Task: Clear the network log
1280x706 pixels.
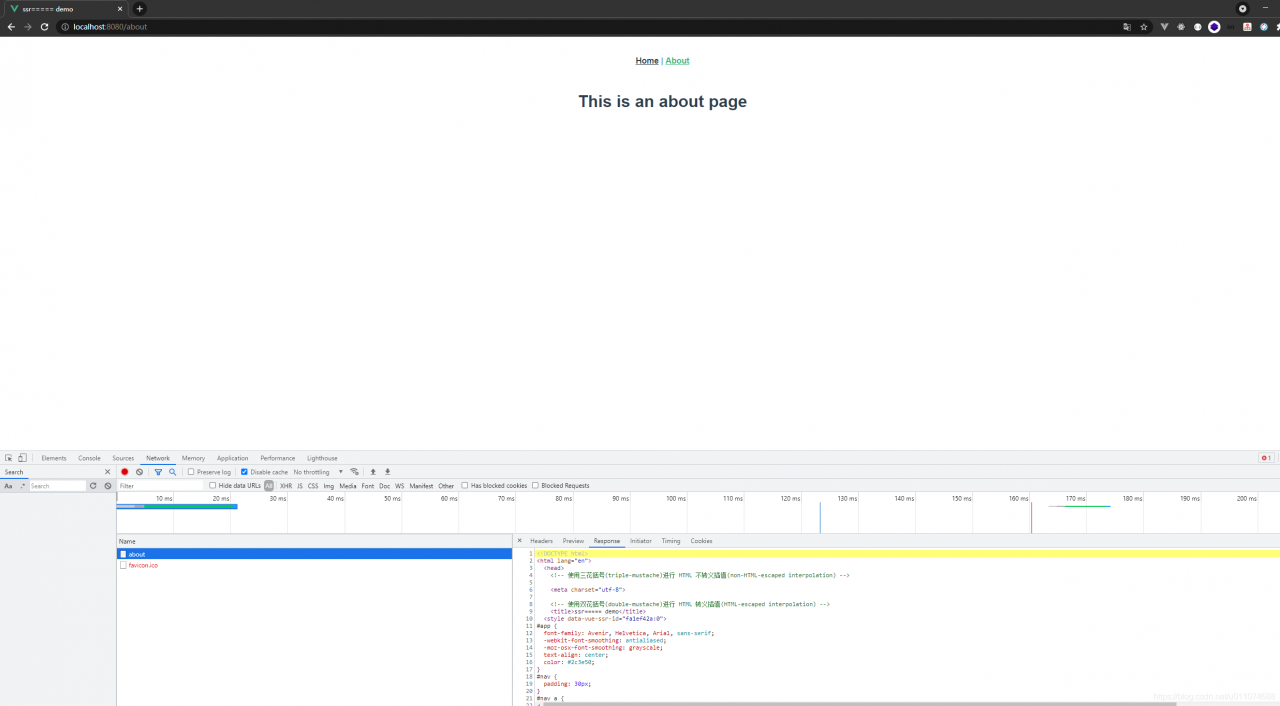Action: coord(139,472)
